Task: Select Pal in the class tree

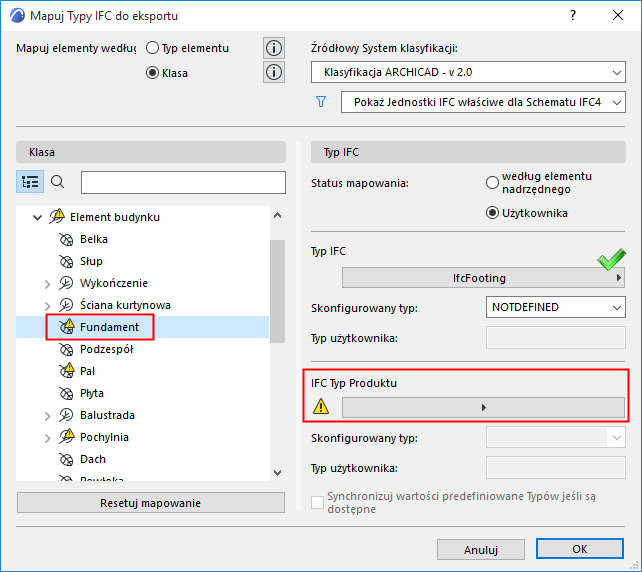Action: coord(87,371)
